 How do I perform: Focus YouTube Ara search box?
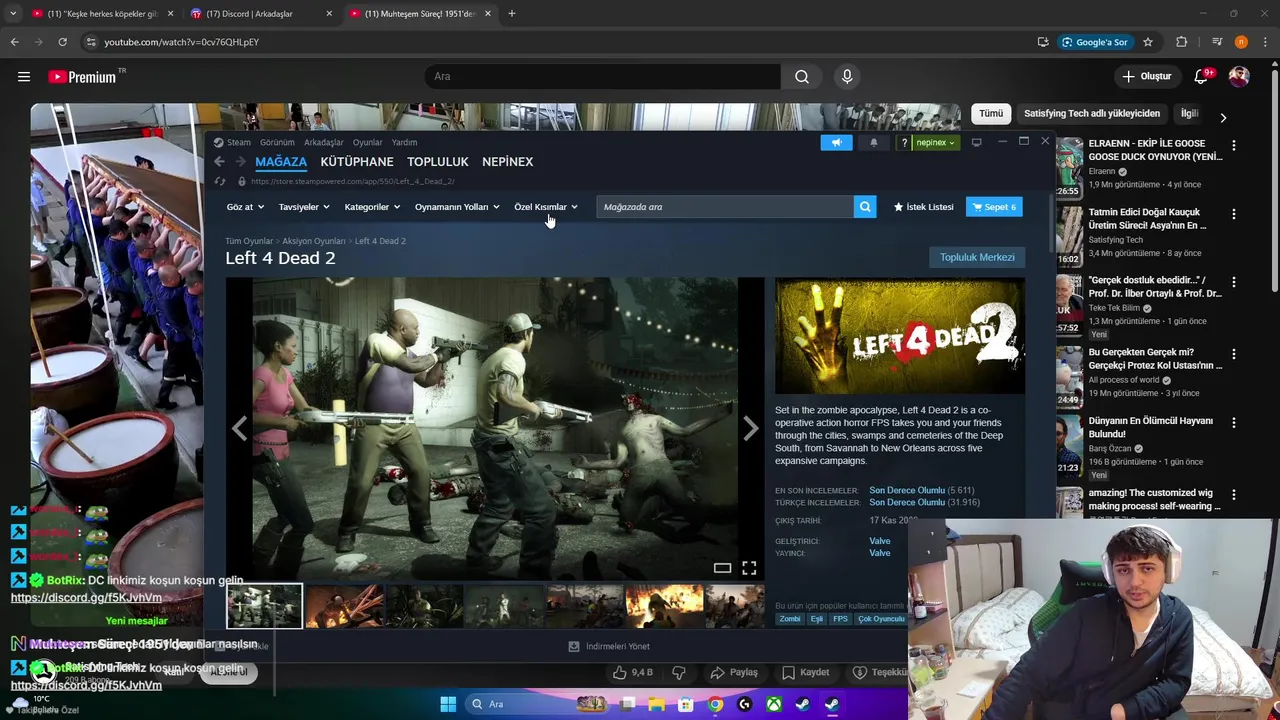pyautogui.click(x=603, y=76)
